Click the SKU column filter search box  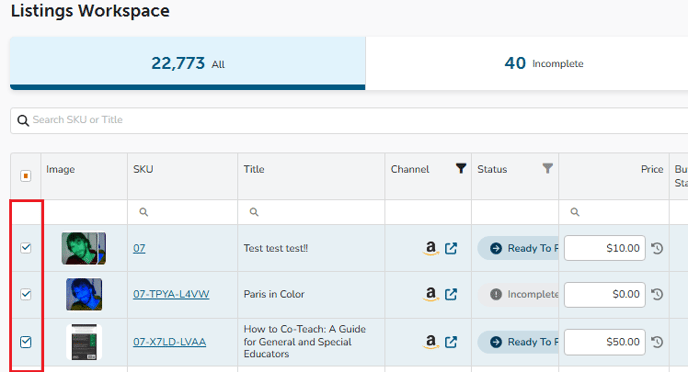pos(183,212)
